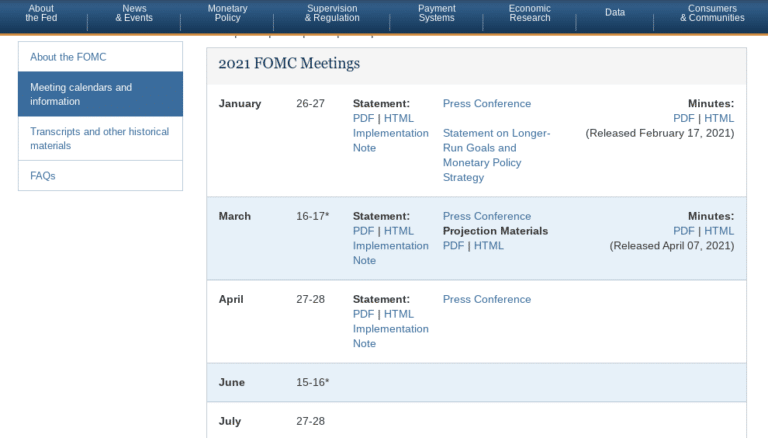
Task: Select Transcripts and other historical materials
Action: pyautogui.click(x=99, y=138)
